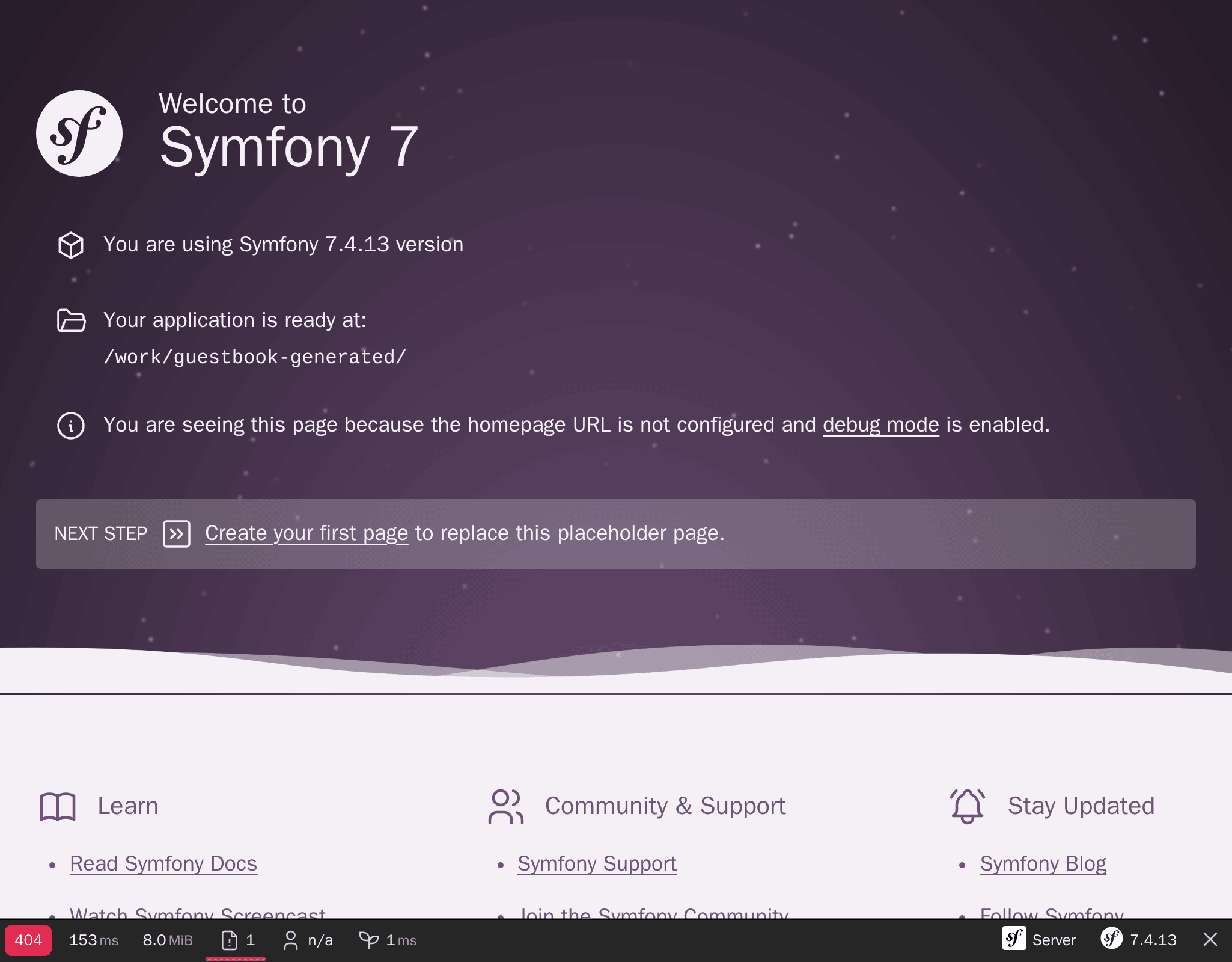This screenshot has height=962, width=1232.
Task: Click the open book Learn icon
Action: click(58, 807)
